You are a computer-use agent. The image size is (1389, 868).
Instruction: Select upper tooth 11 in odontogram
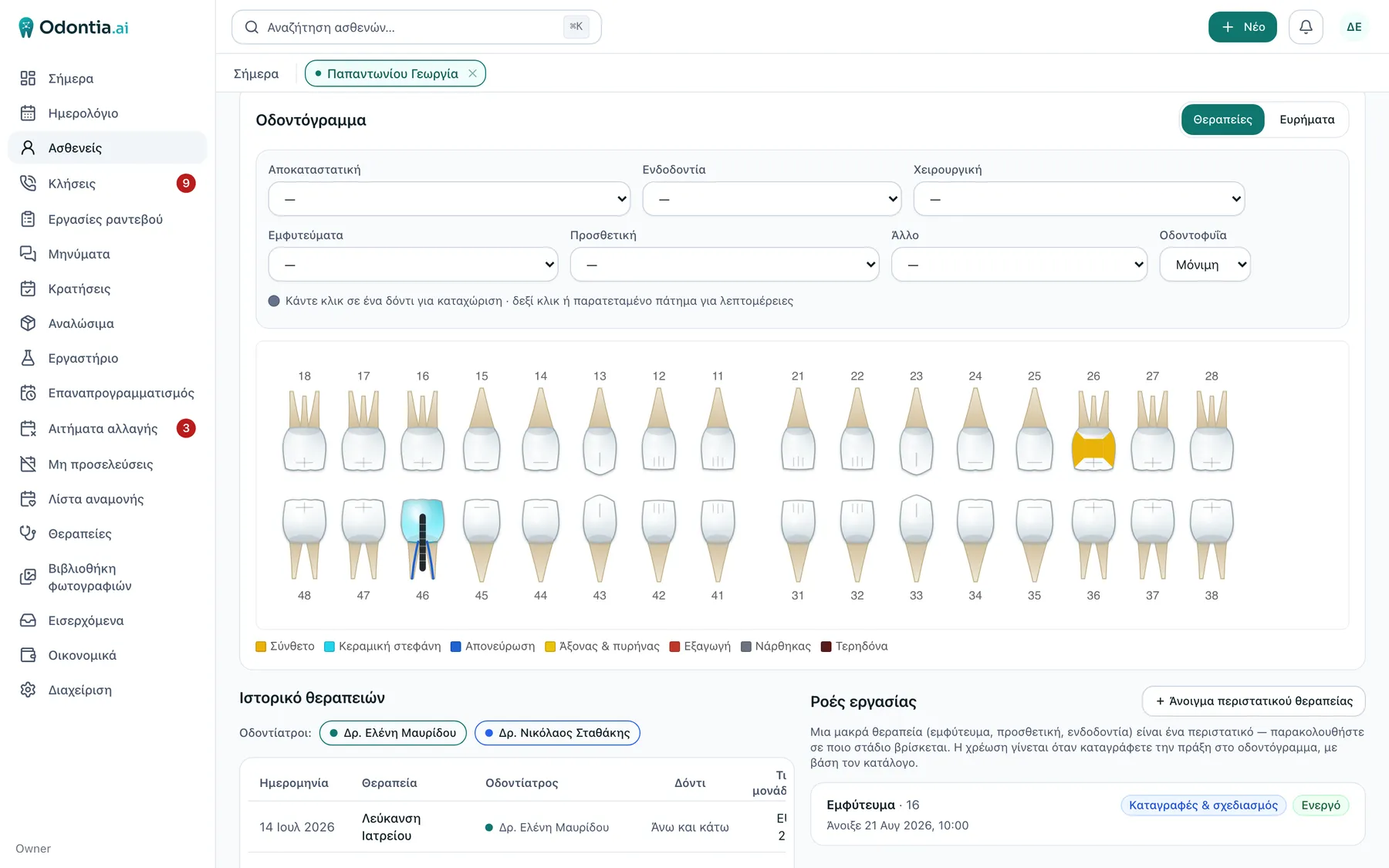(x=718, y=430)
